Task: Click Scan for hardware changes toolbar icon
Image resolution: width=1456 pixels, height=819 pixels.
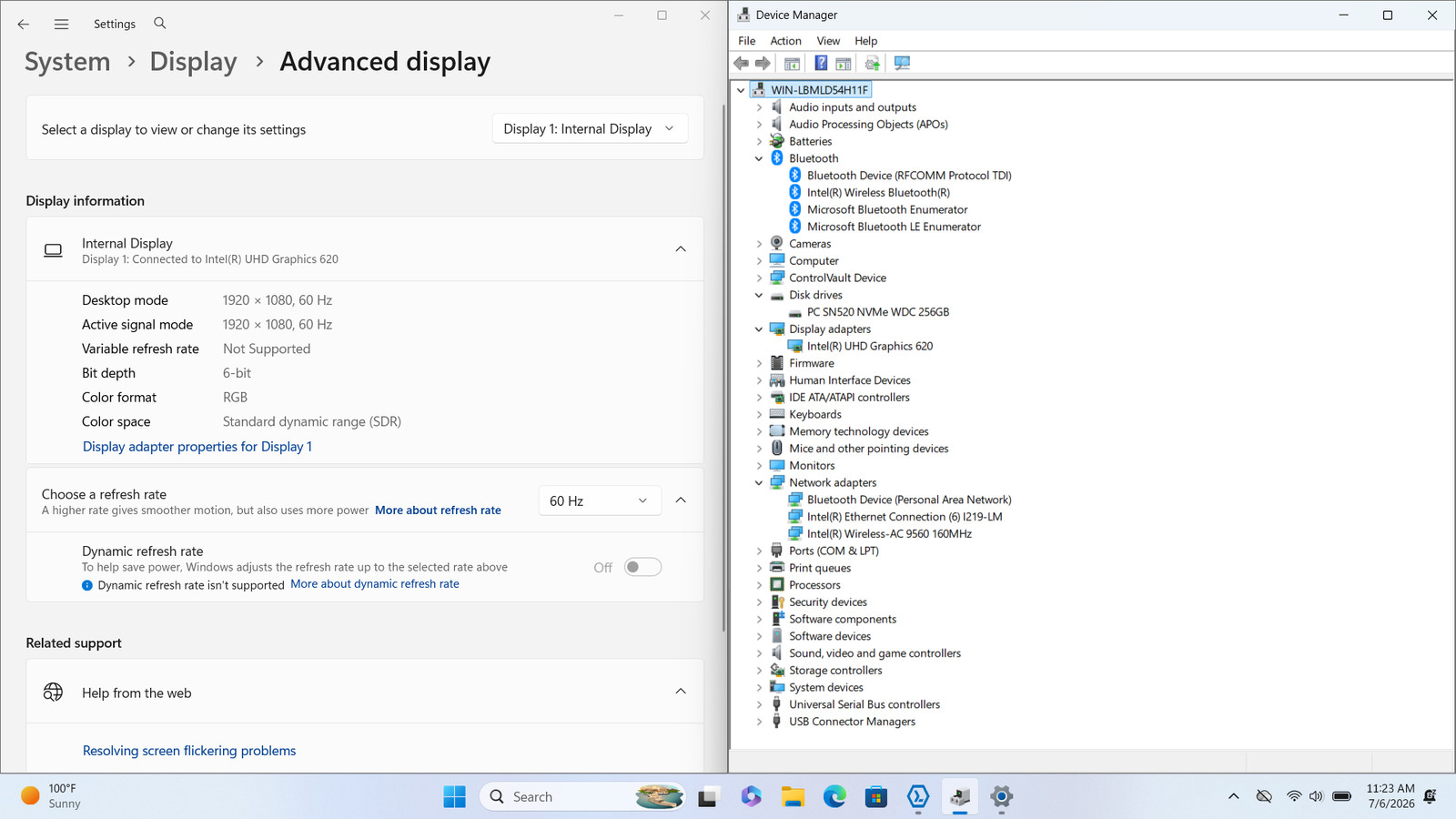Action: [902, 63]
